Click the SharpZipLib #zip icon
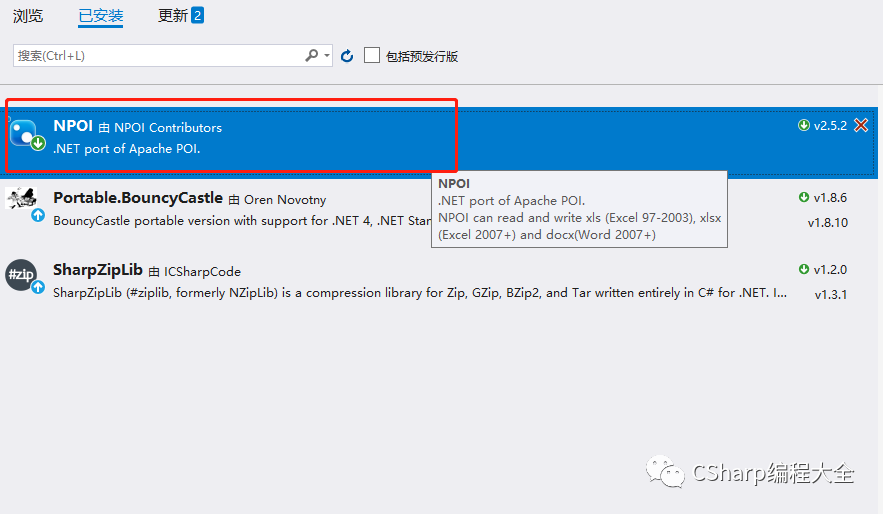Image resolution: width=883 pixels, height=514 pixels. (x=24, y=276)
